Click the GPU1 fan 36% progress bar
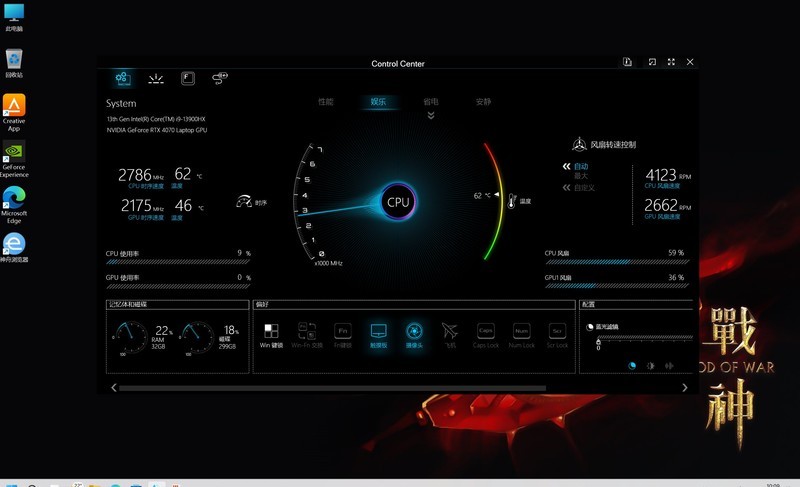Screen dimensions: 800x487 (x=617, y=286)
